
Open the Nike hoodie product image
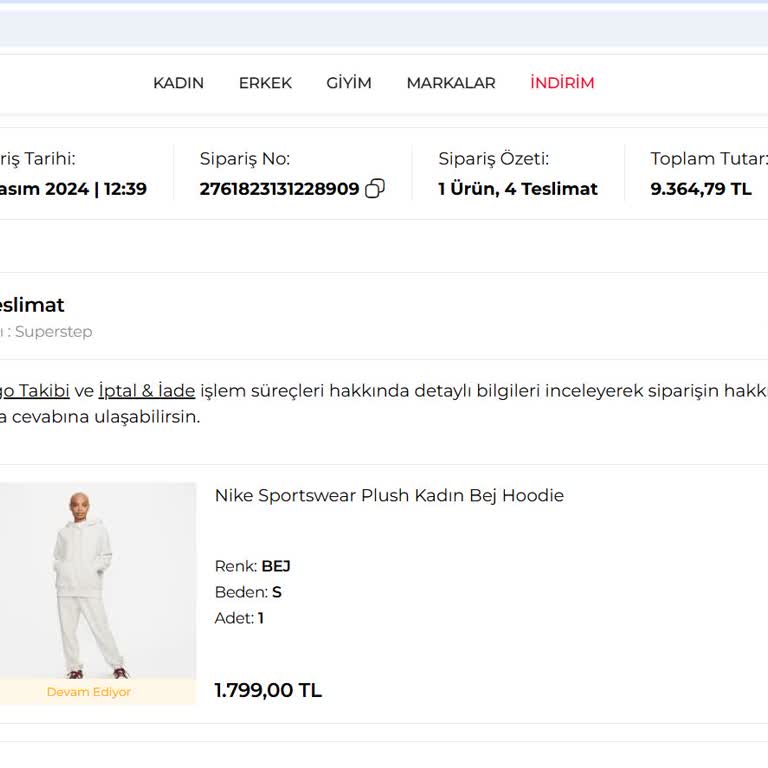(x=96, y=580)
